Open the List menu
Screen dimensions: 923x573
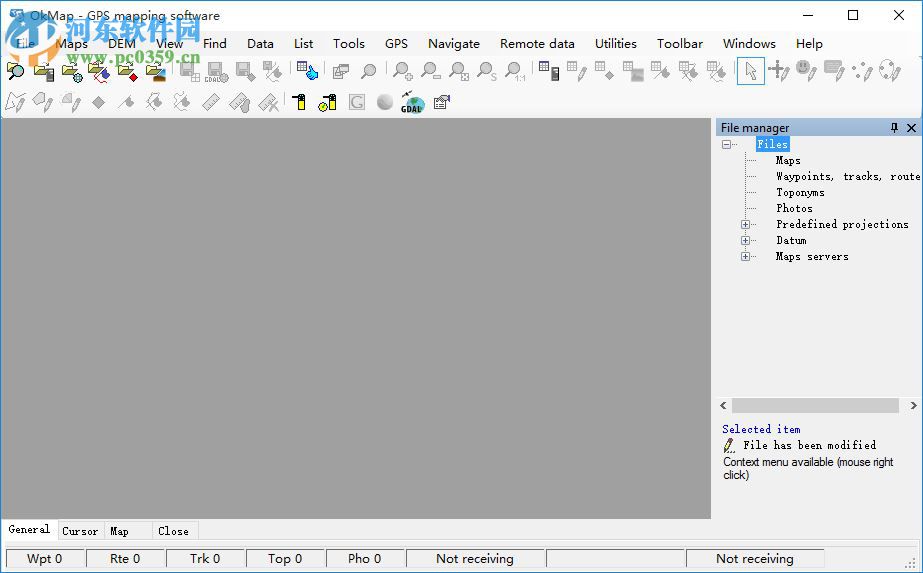[x=303, y=44]
